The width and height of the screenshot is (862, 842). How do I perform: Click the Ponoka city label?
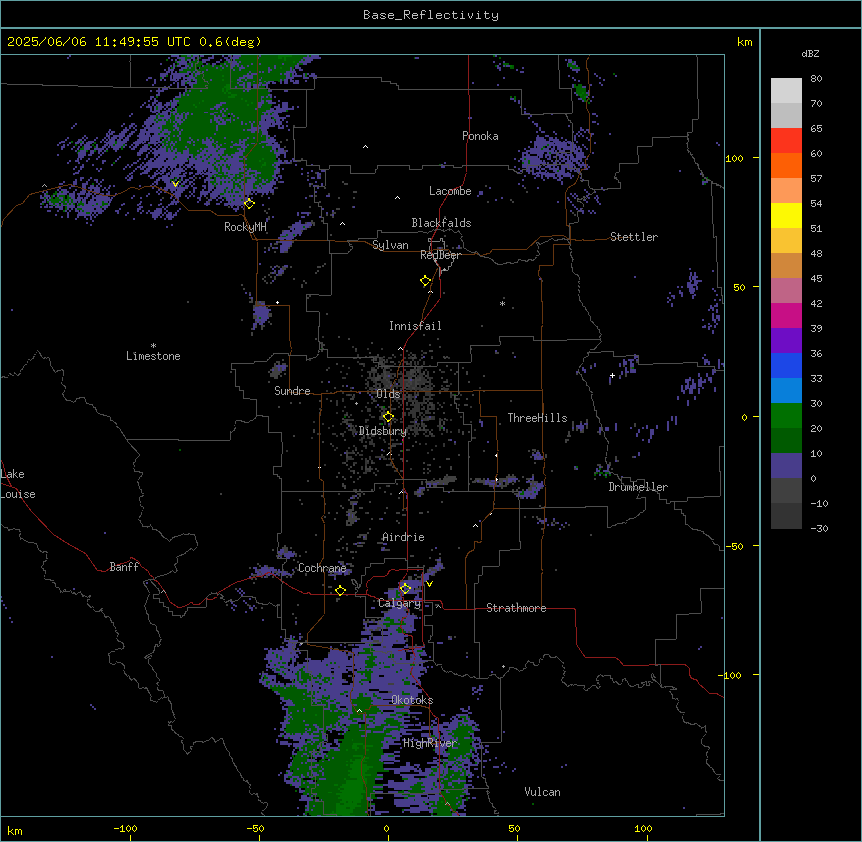point(480,136)
